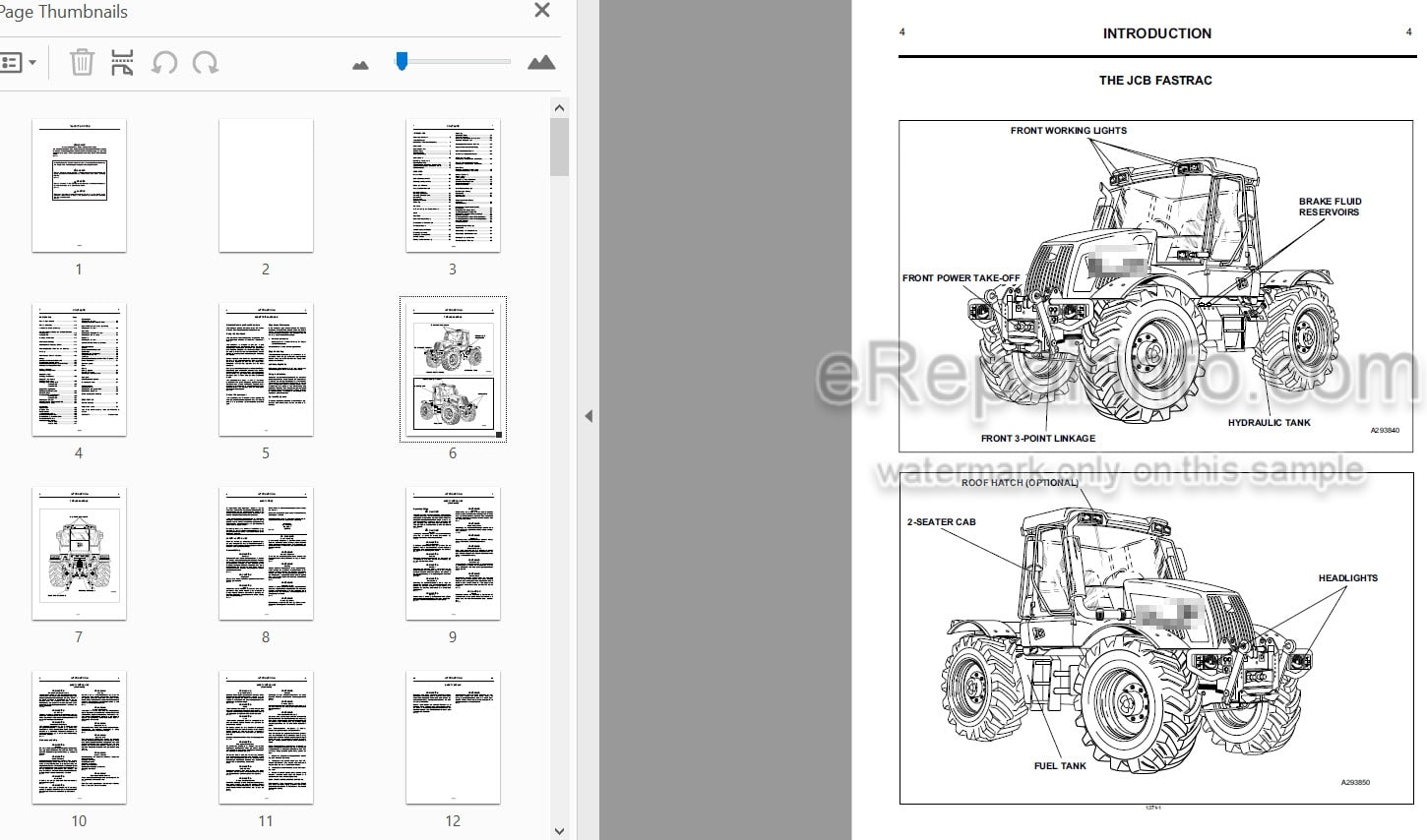Select page 4 thumbnail
Image resolution: width=1427 pixels, height=840 pixels.
(79, 370)
